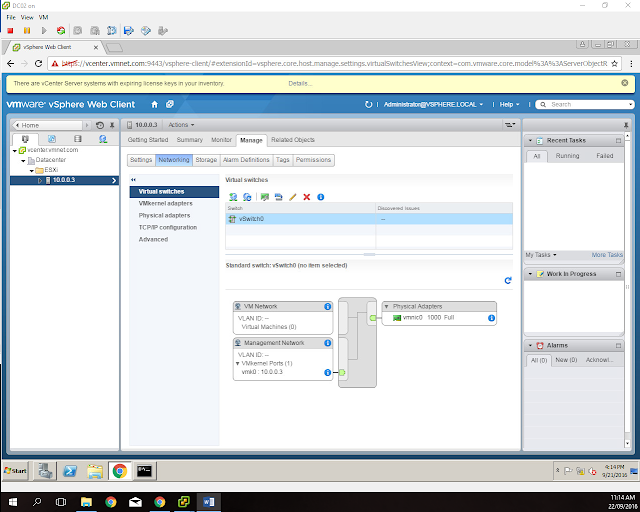
Task: Dismiss the license warning banner
Action: tap(624, 83)
